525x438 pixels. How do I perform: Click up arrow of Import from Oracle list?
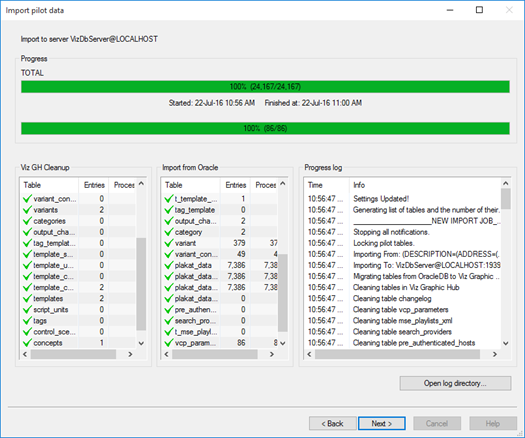(x=283, y=184)
